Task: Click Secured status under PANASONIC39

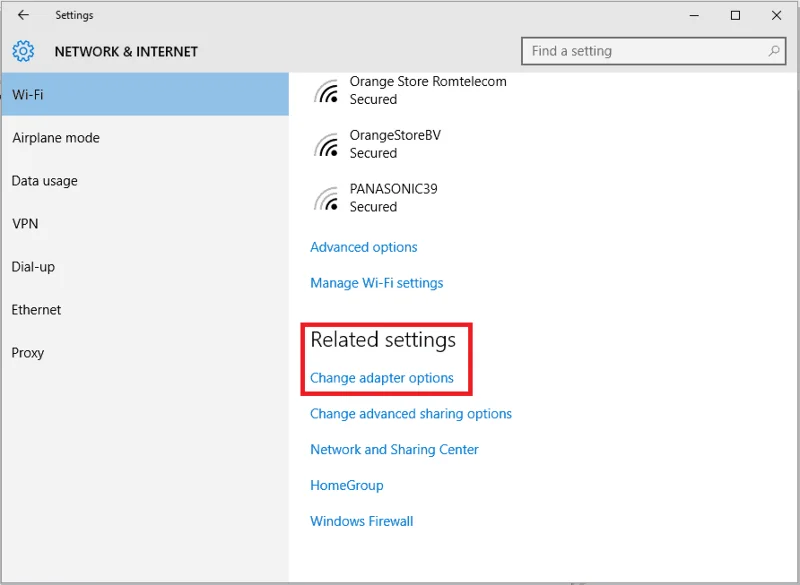Action: coord(373,207)
